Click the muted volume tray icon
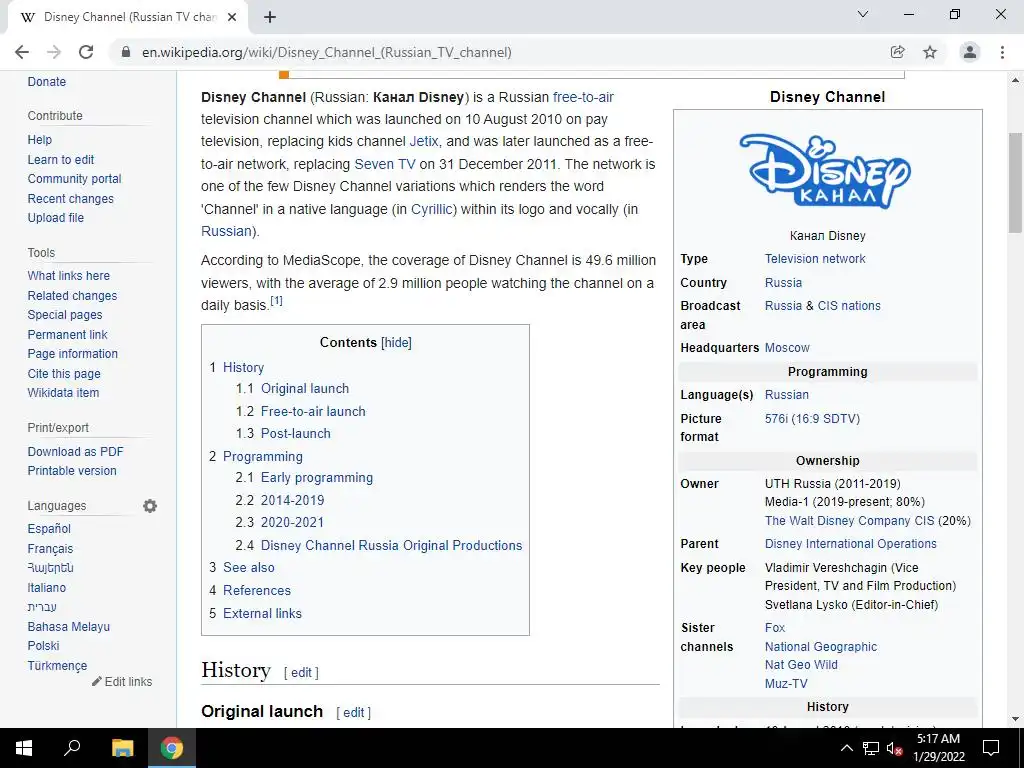The image size is (1024, 768). pyautogui.click(x=894, y=748)
